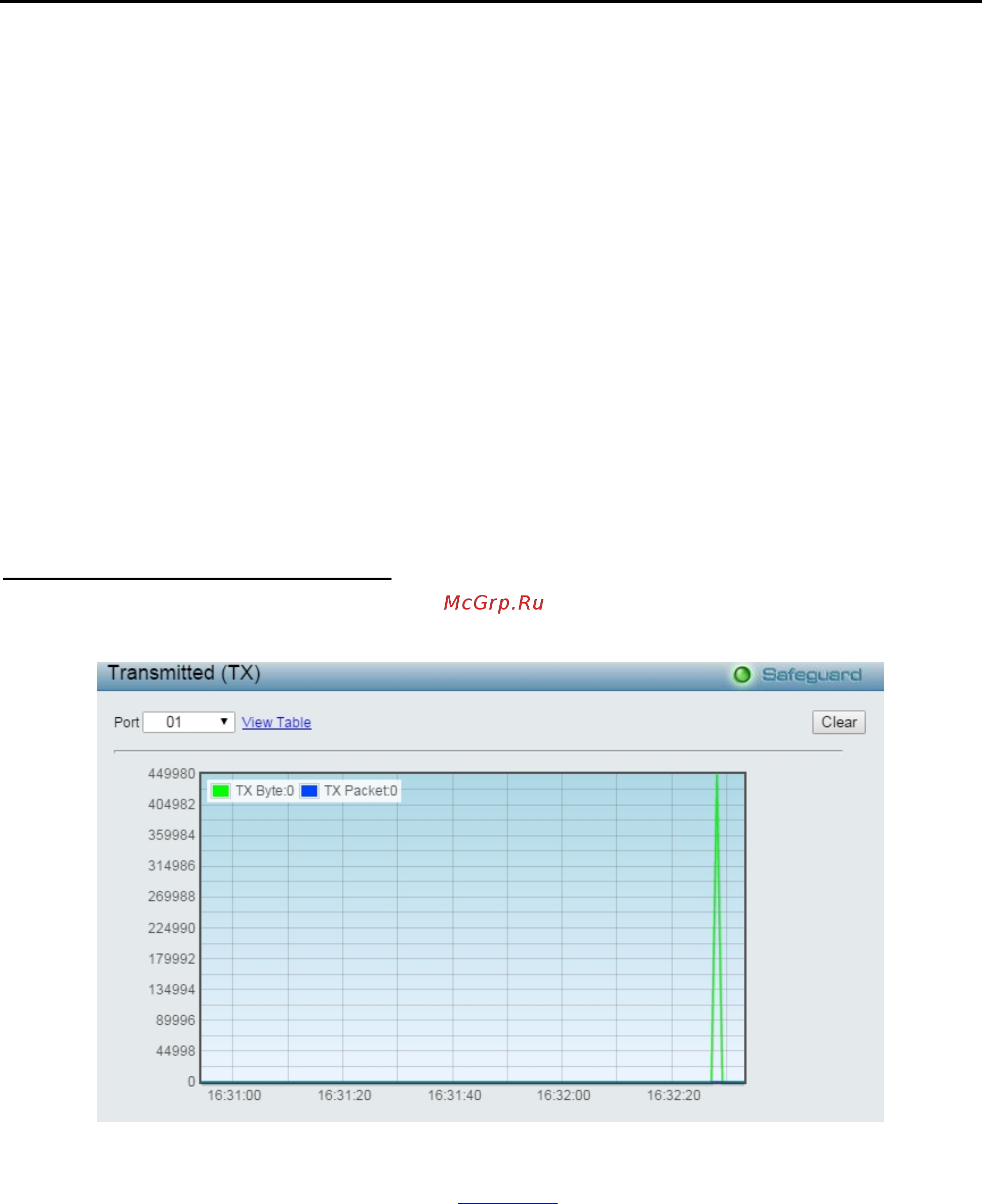
Task: Open the Port 01 dropdown
Action: [188, 722]
